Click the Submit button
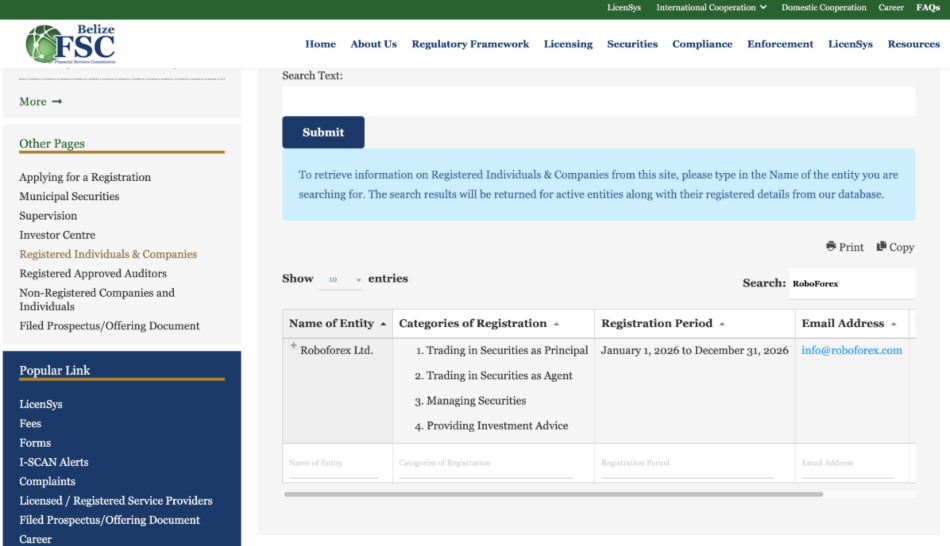Viewport: 950px width, 546px height. (x=323, y=132)
